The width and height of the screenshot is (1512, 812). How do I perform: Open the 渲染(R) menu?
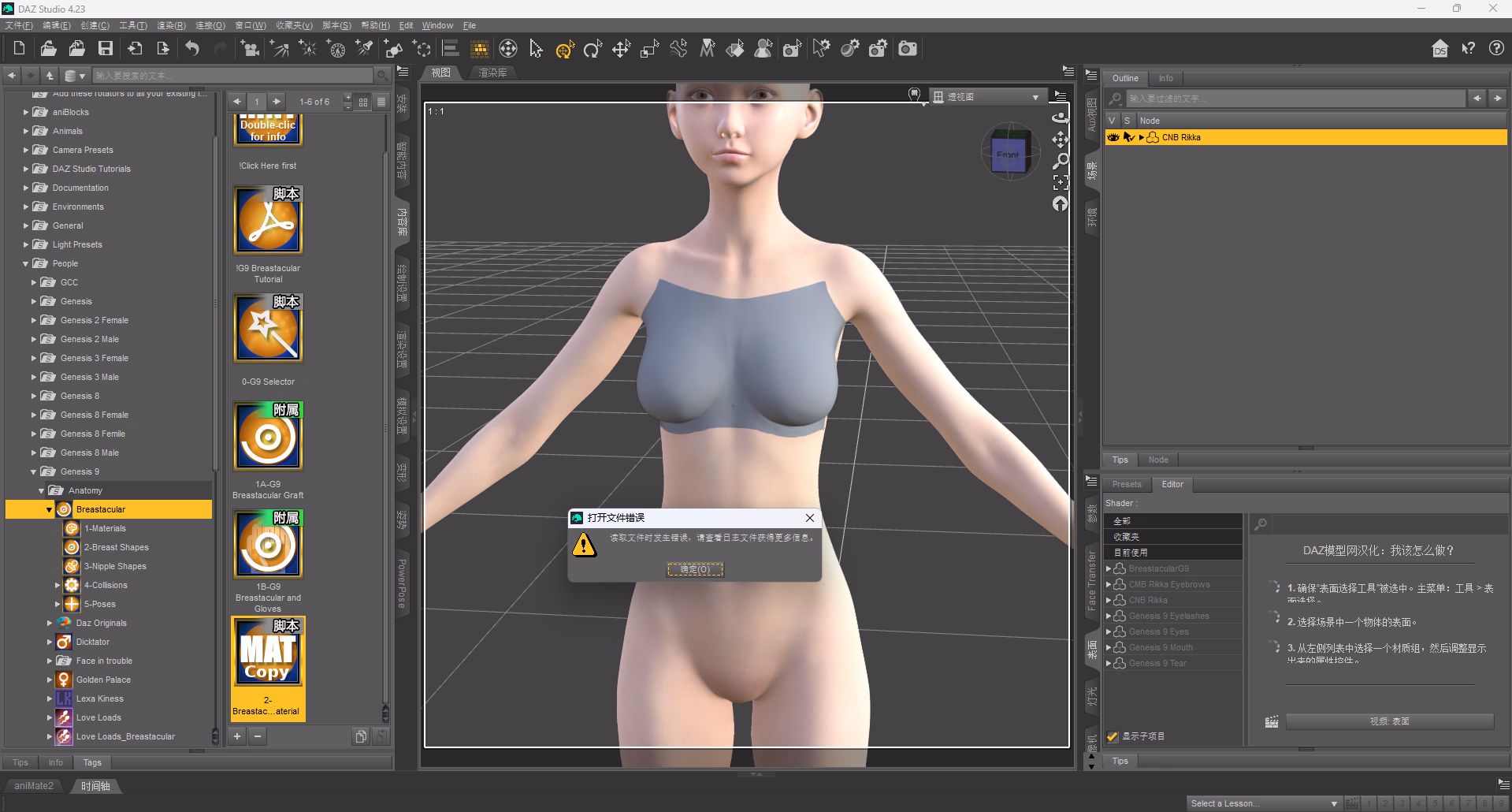[x=171, y=25]
